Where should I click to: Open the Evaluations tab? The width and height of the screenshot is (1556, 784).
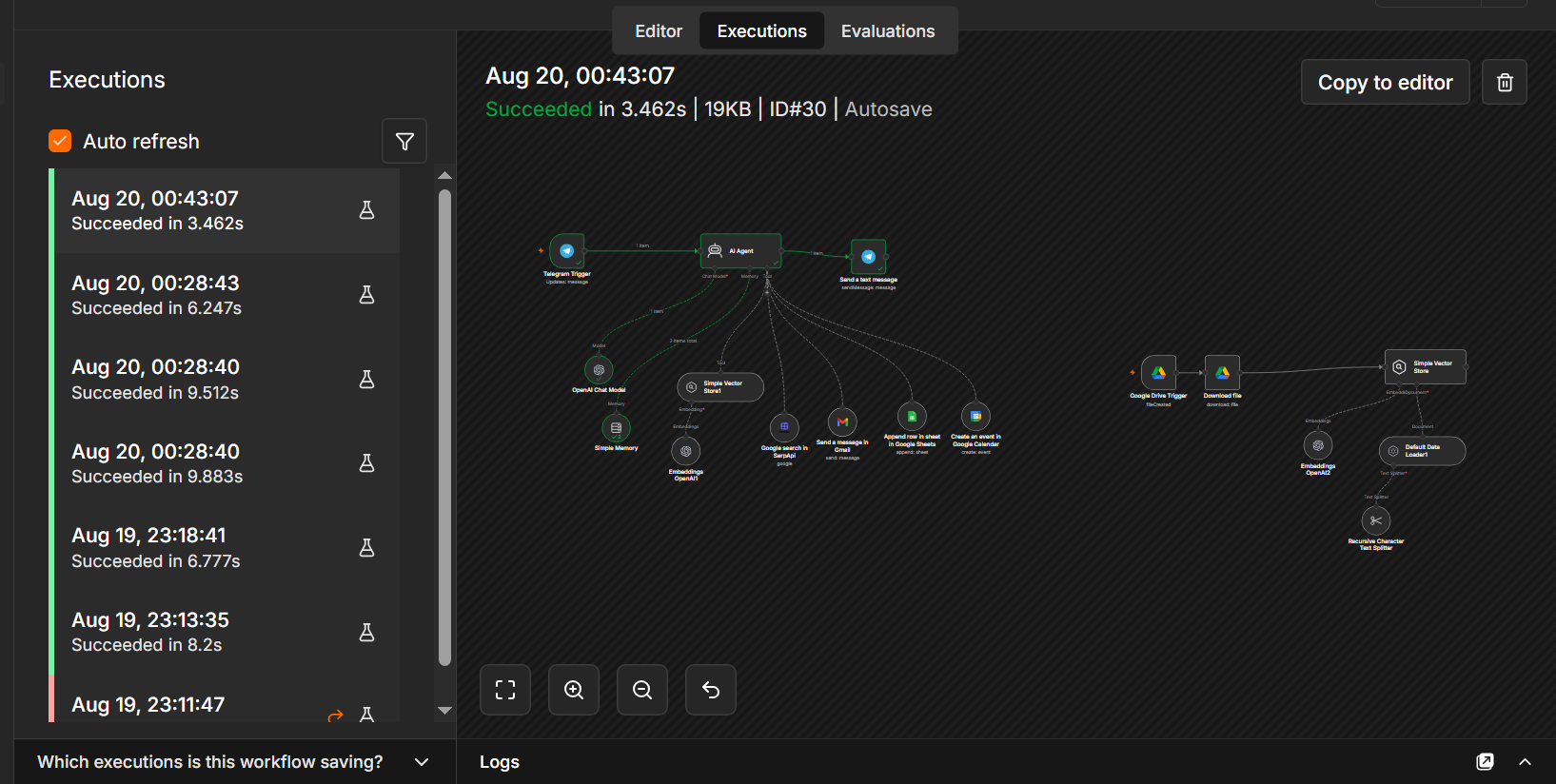point(888,31)
